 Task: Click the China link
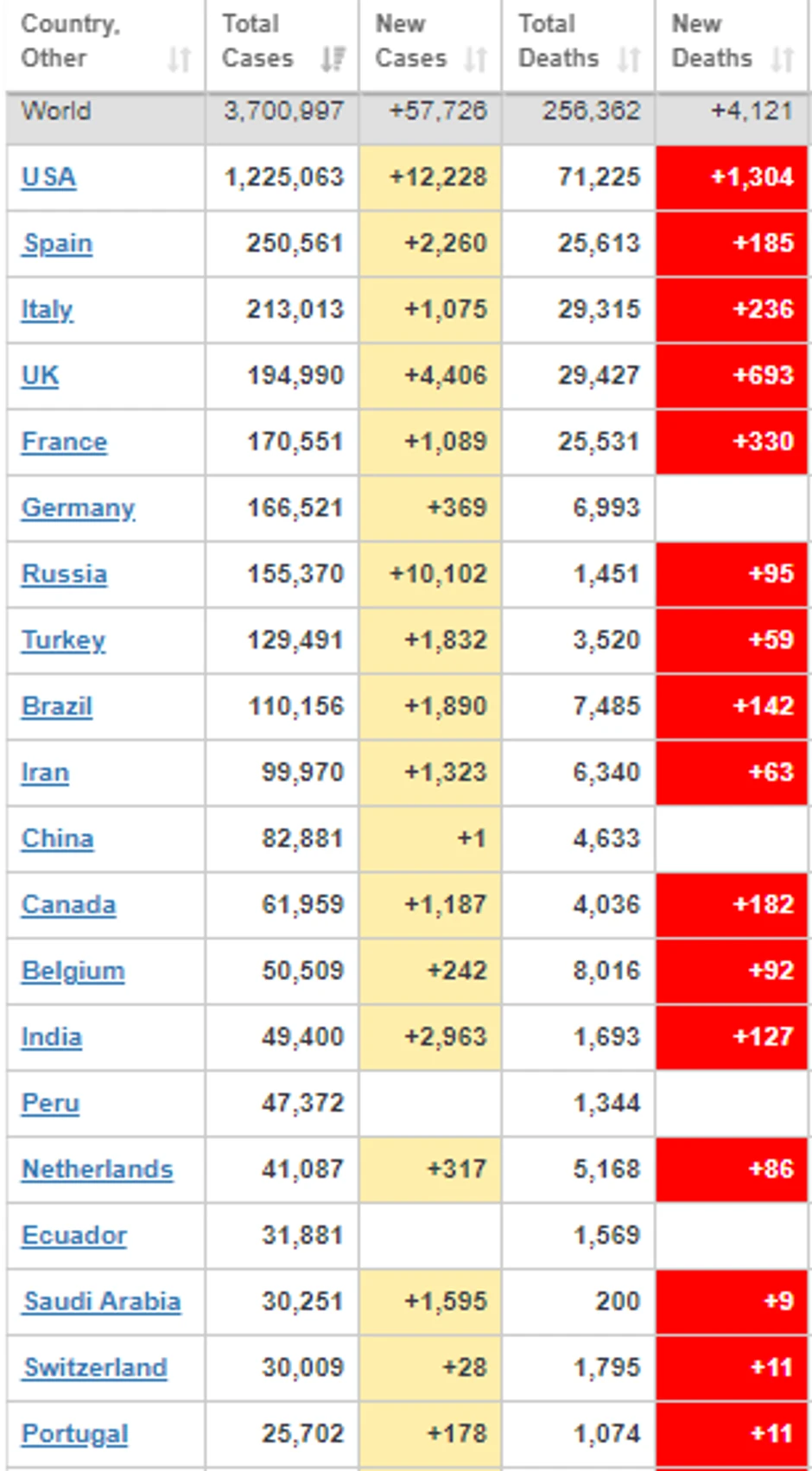click(x=58, y=838)
